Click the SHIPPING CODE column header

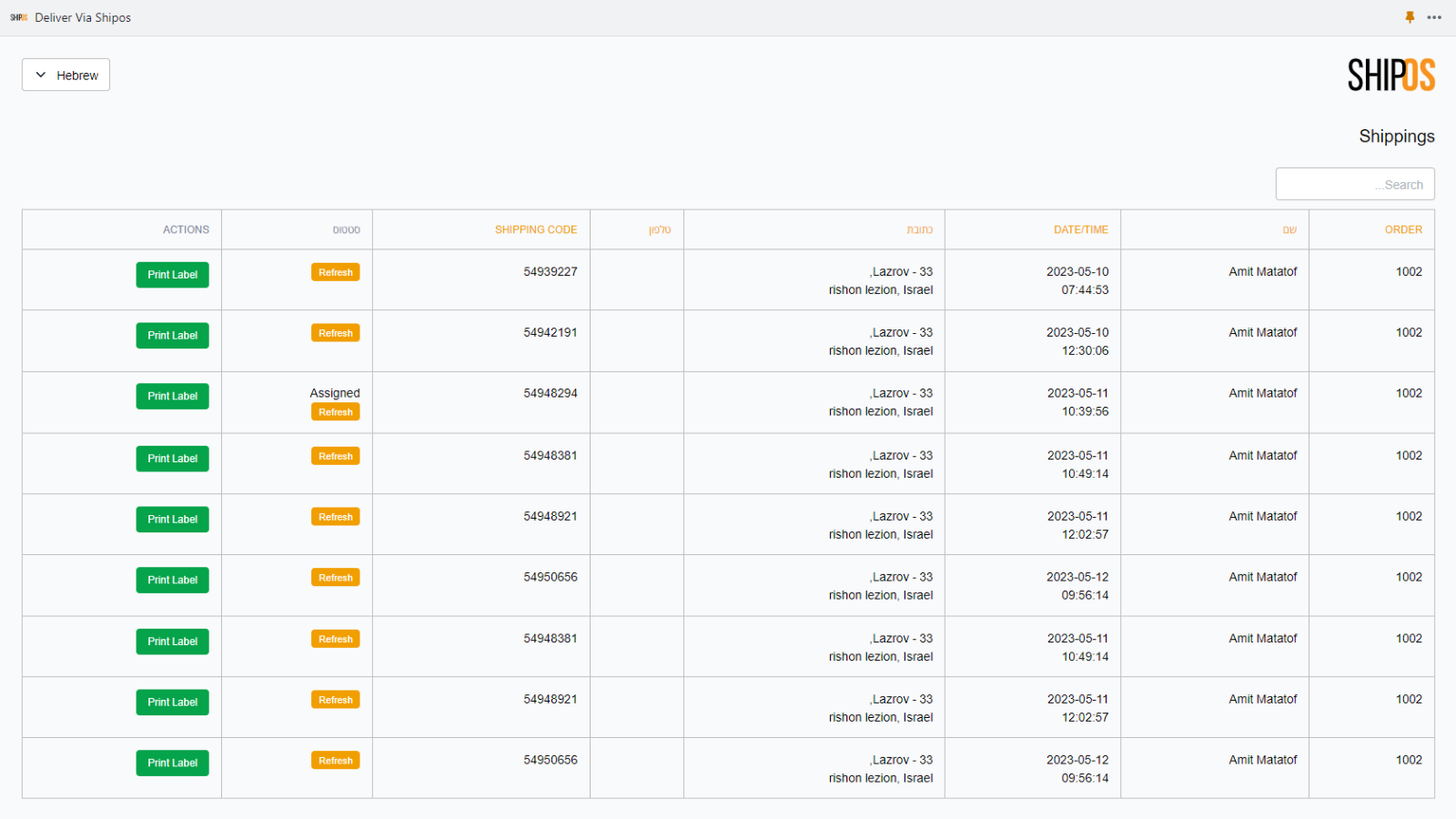click(x=536, y=229)
